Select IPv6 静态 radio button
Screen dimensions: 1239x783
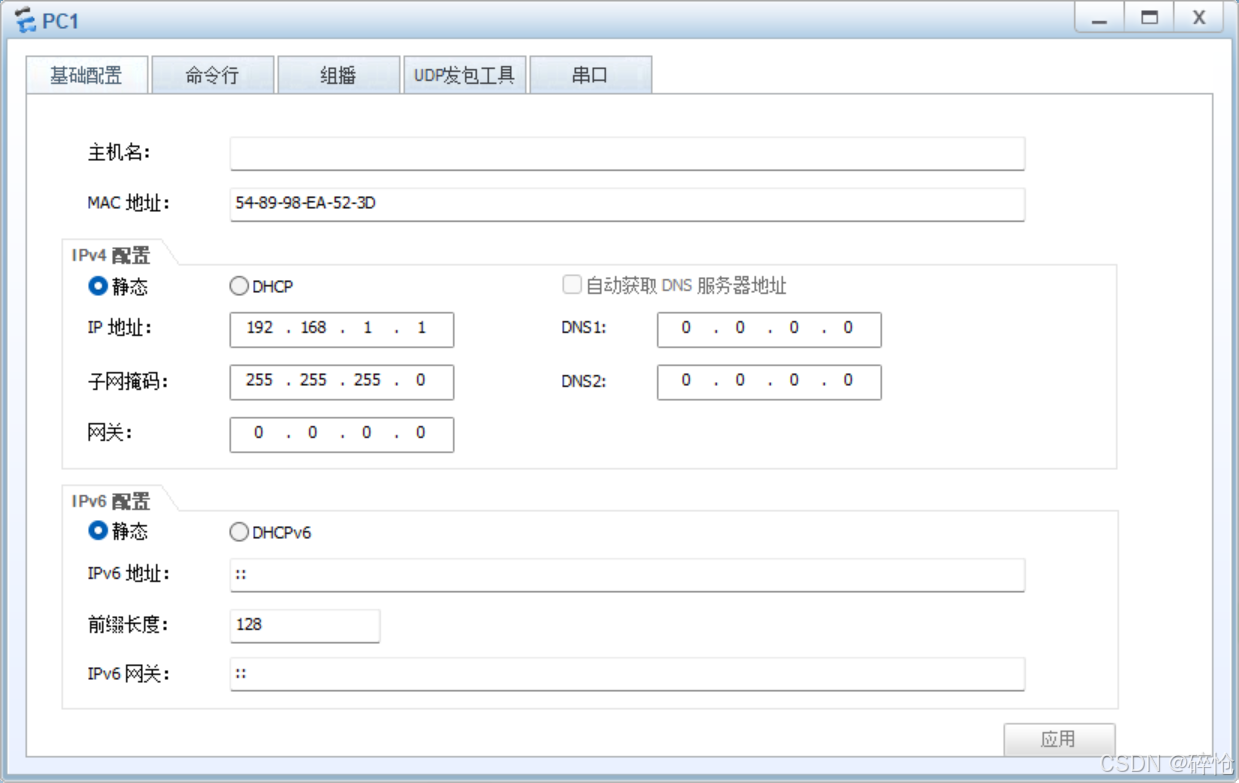point(98,531)
